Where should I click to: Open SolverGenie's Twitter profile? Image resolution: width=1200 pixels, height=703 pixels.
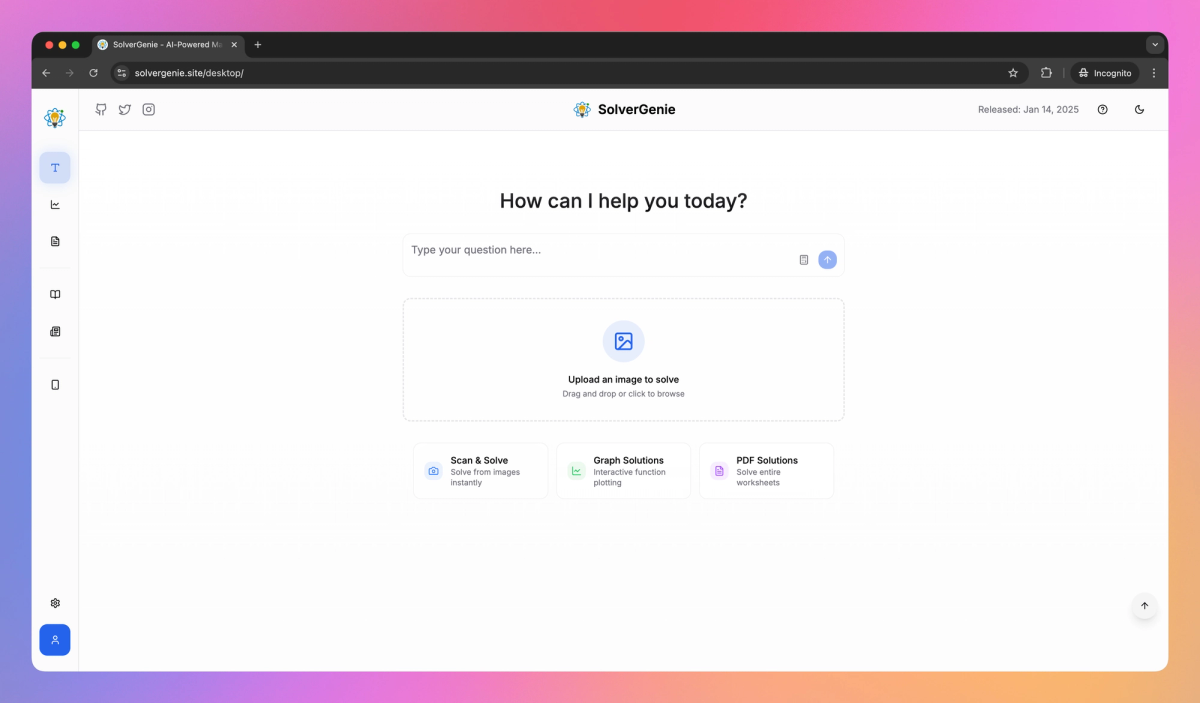124,109
